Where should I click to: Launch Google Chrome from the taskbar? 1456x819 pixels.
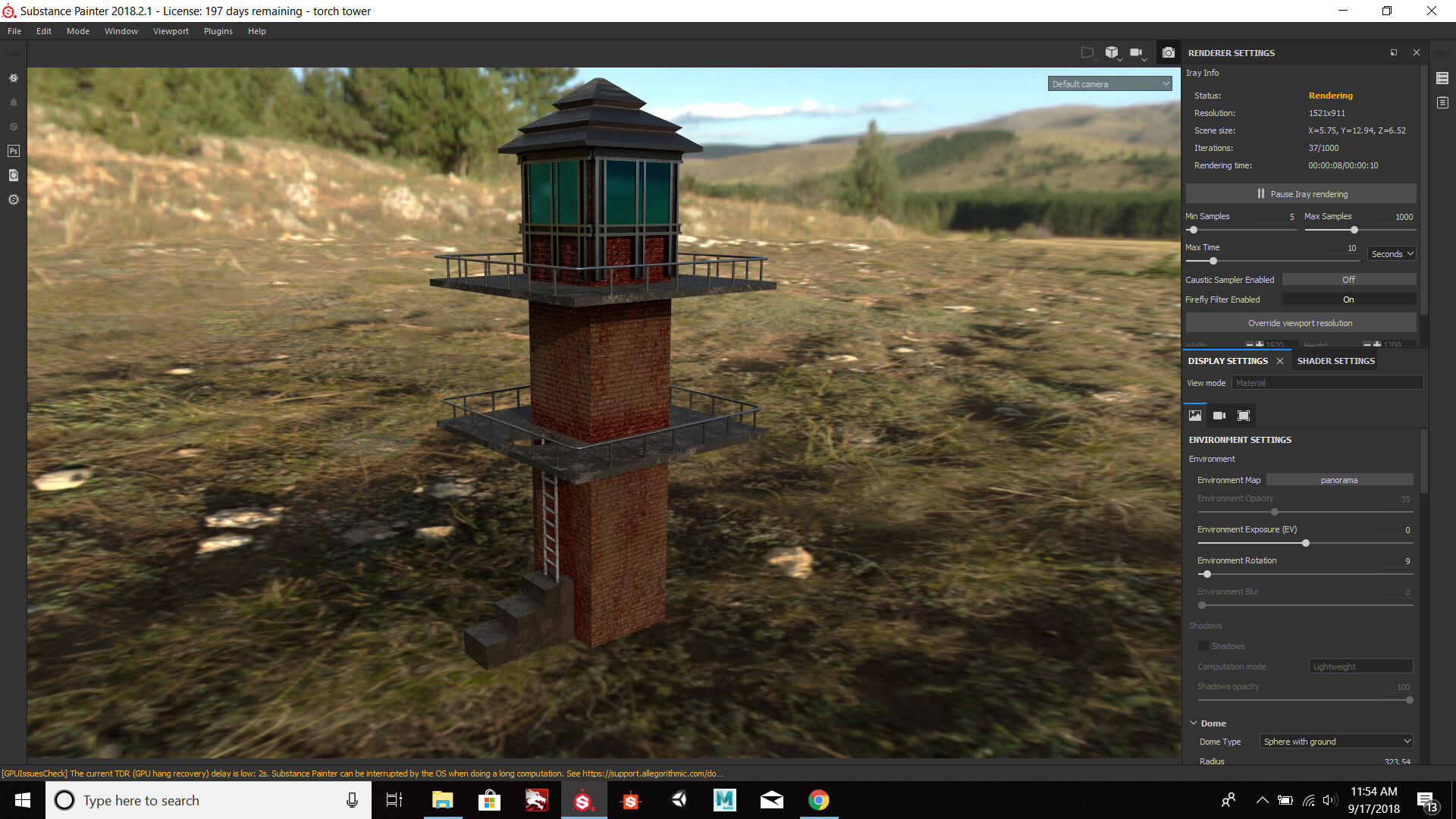(819, 800)
